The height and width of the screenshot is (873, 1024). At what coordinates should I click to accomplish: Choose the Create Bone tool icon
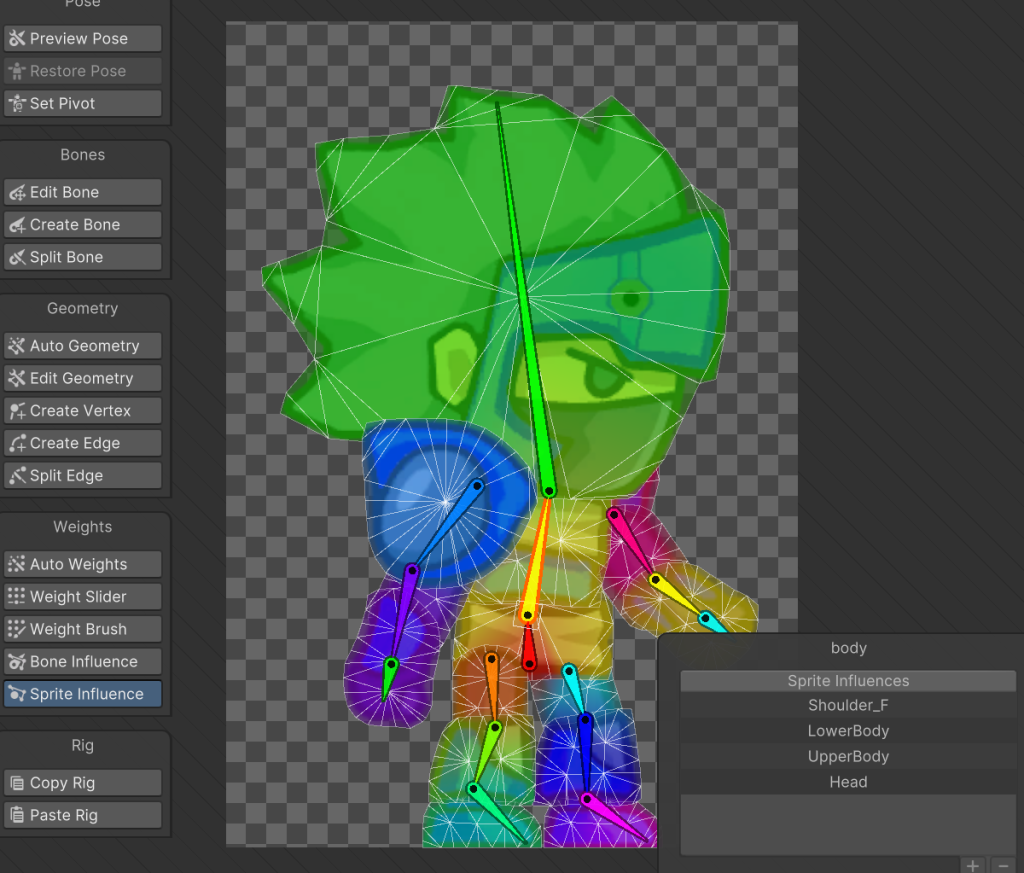tap(17, 225)
